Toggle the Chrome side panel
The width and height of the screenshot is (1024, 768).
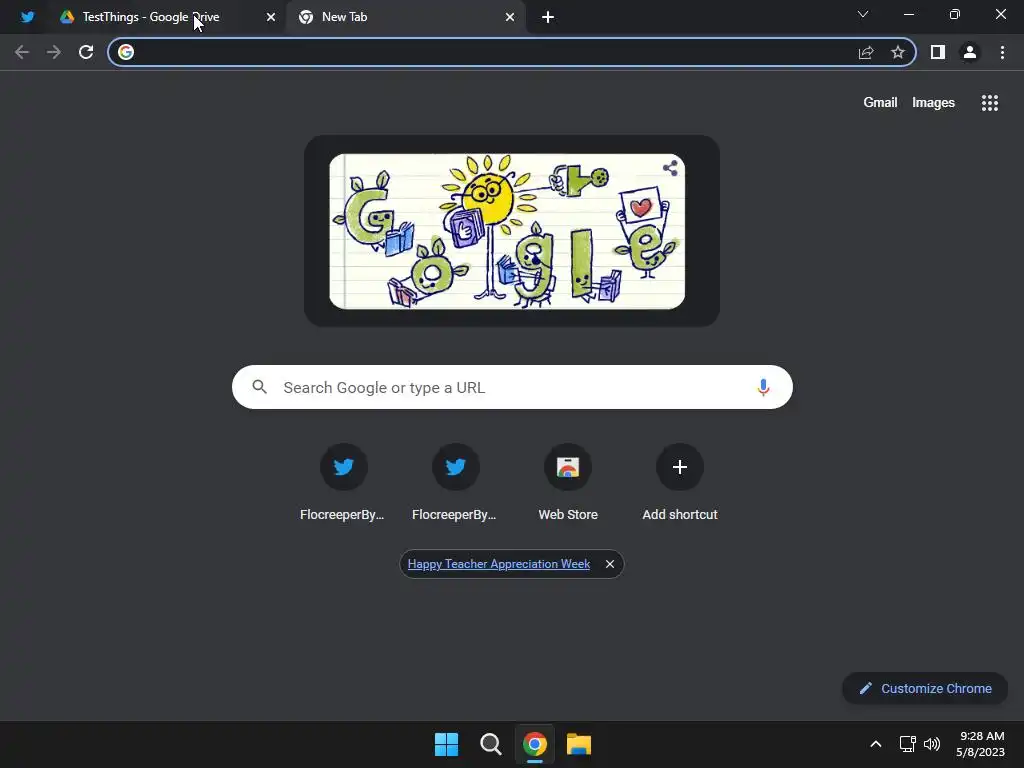pos(938,52)
